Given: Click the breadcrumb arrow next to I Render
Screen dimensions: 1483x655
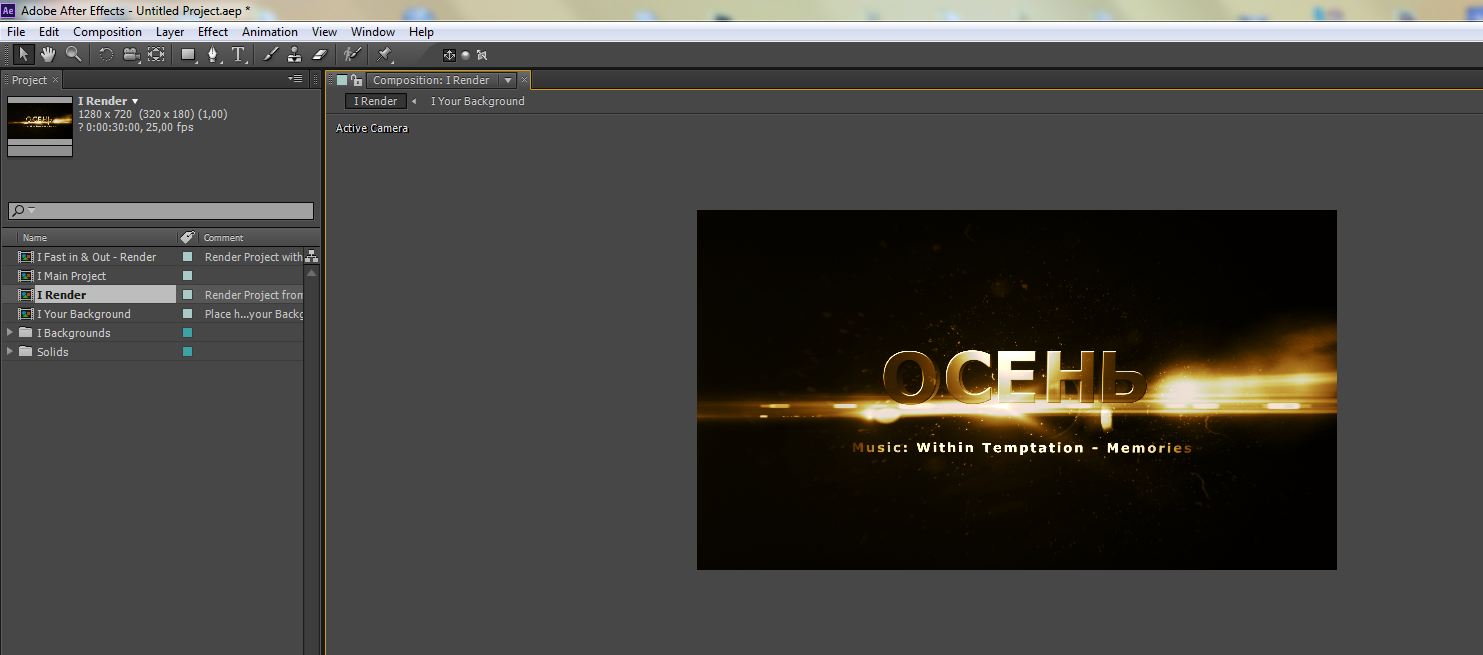Looking at the screenshot, I should [x=414, y=101].
